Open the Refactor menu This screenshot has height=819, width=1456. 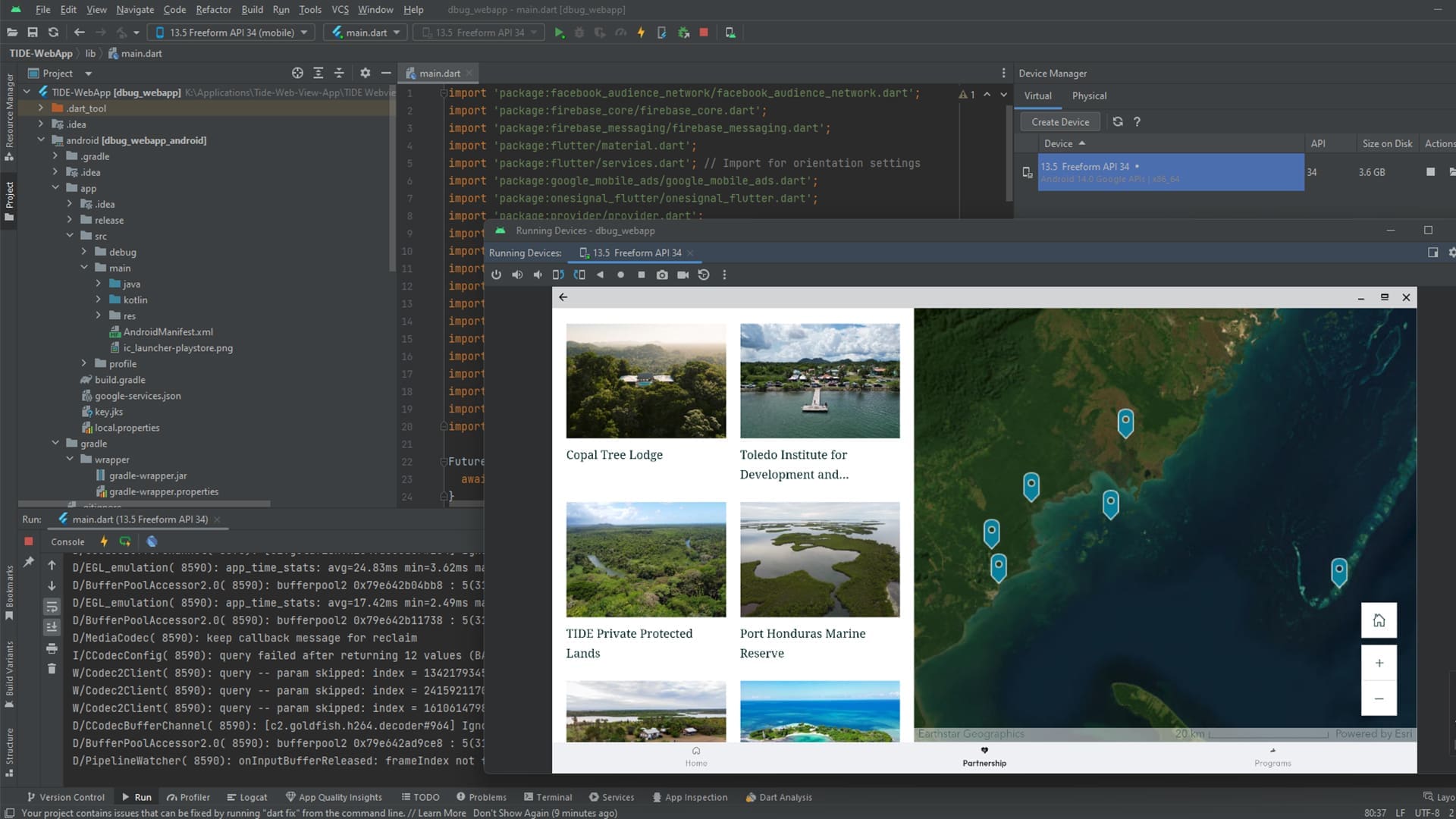[x=213, y=10]
